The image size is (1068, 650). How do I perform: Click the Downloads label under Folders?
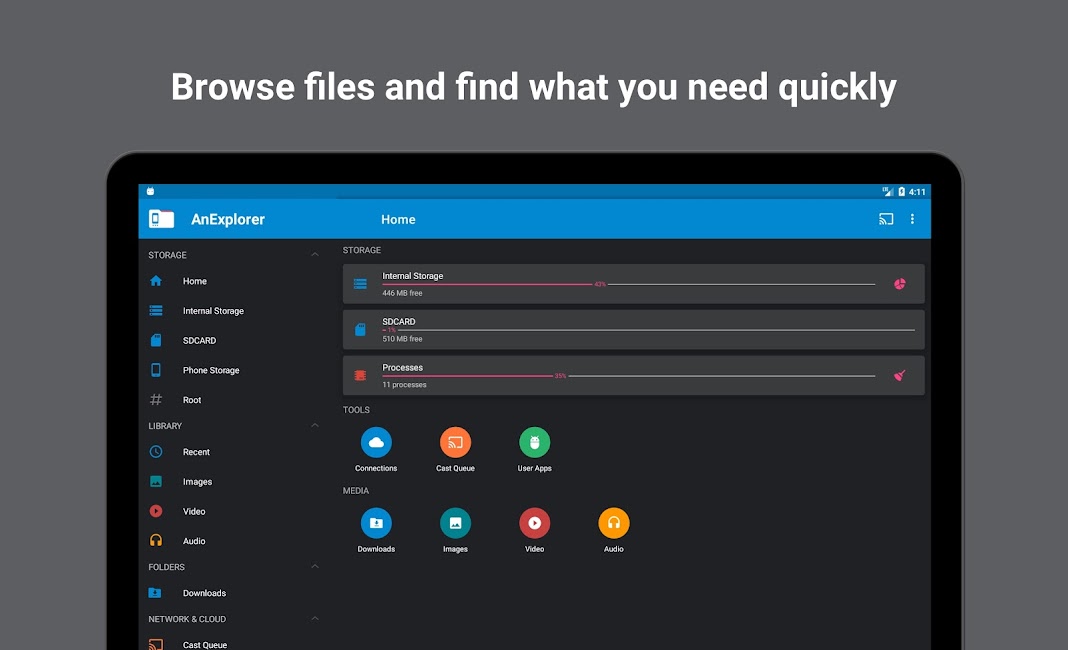click(204, 593)
